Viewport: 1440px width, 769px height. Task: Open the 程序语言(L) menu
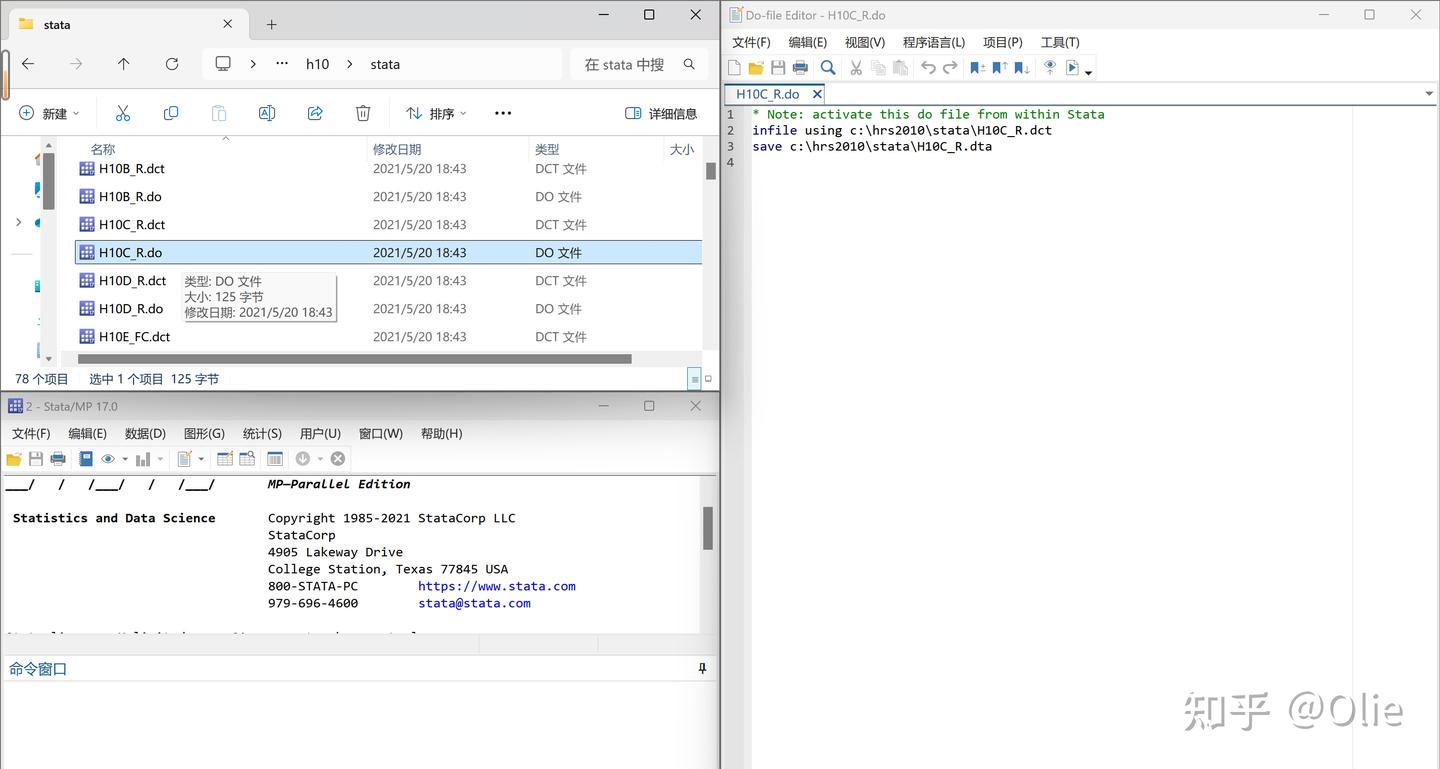(x=933, y=42)
